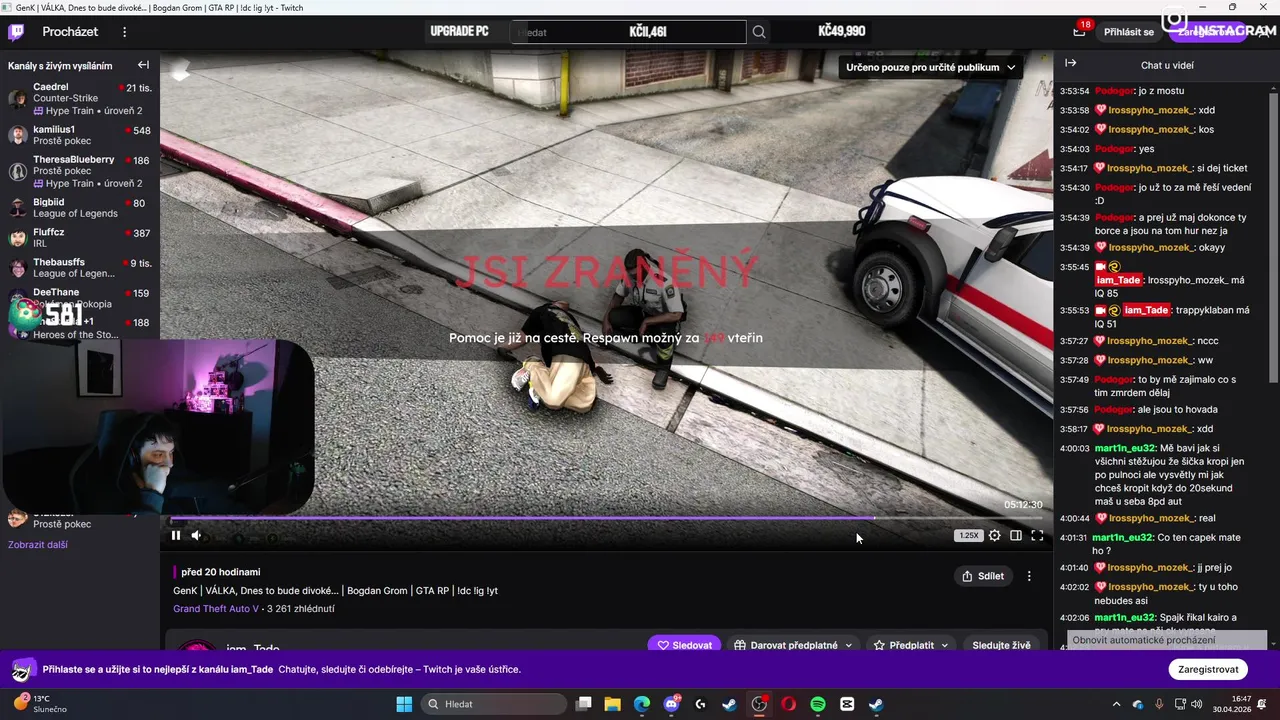1280x720 pixels.
Task: Open video player settings gear
Action: (x=994, y=535)
